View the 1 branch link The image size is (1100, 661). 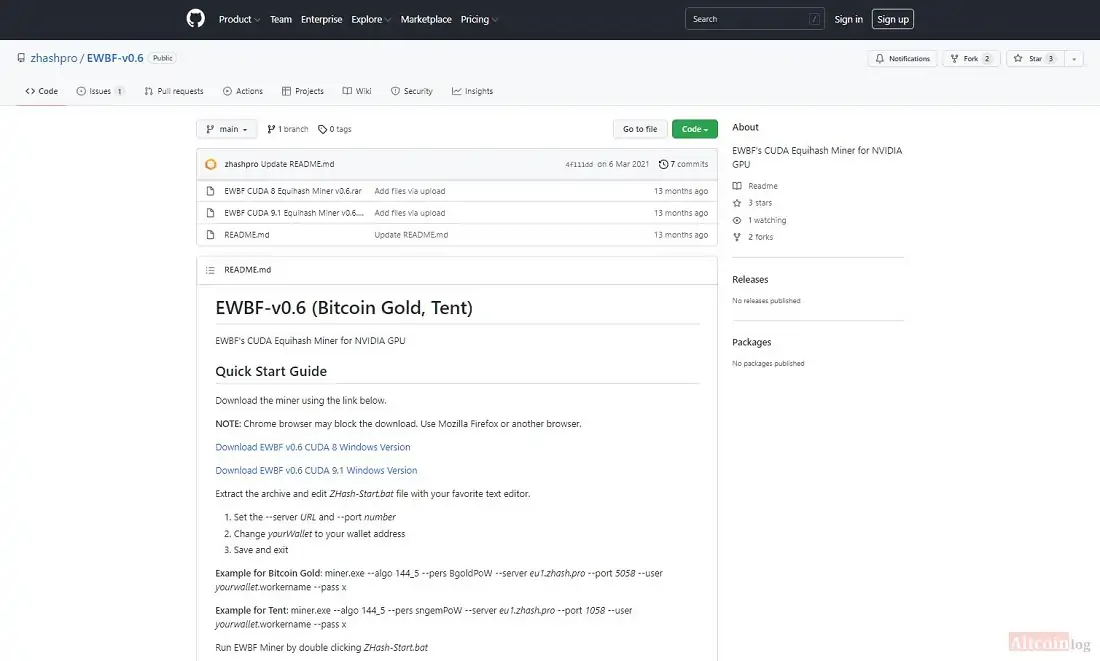tap(288, 129)
